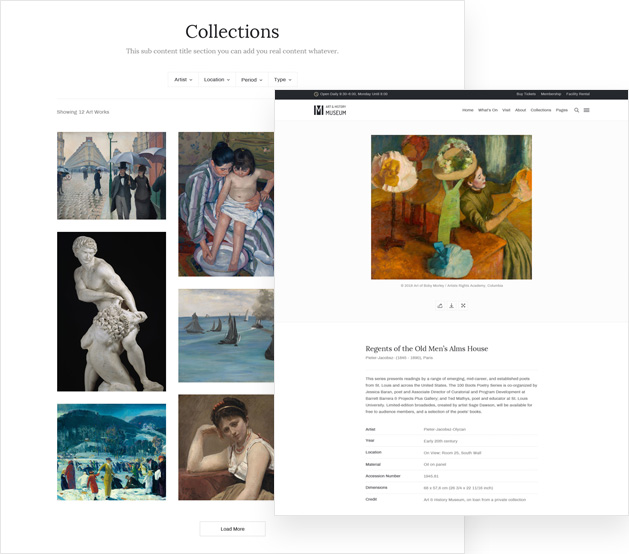The width and height of the screenshot is (629, 554).
Task: Click the fullscreen expand icon below painting
Action: click(463, 306)
